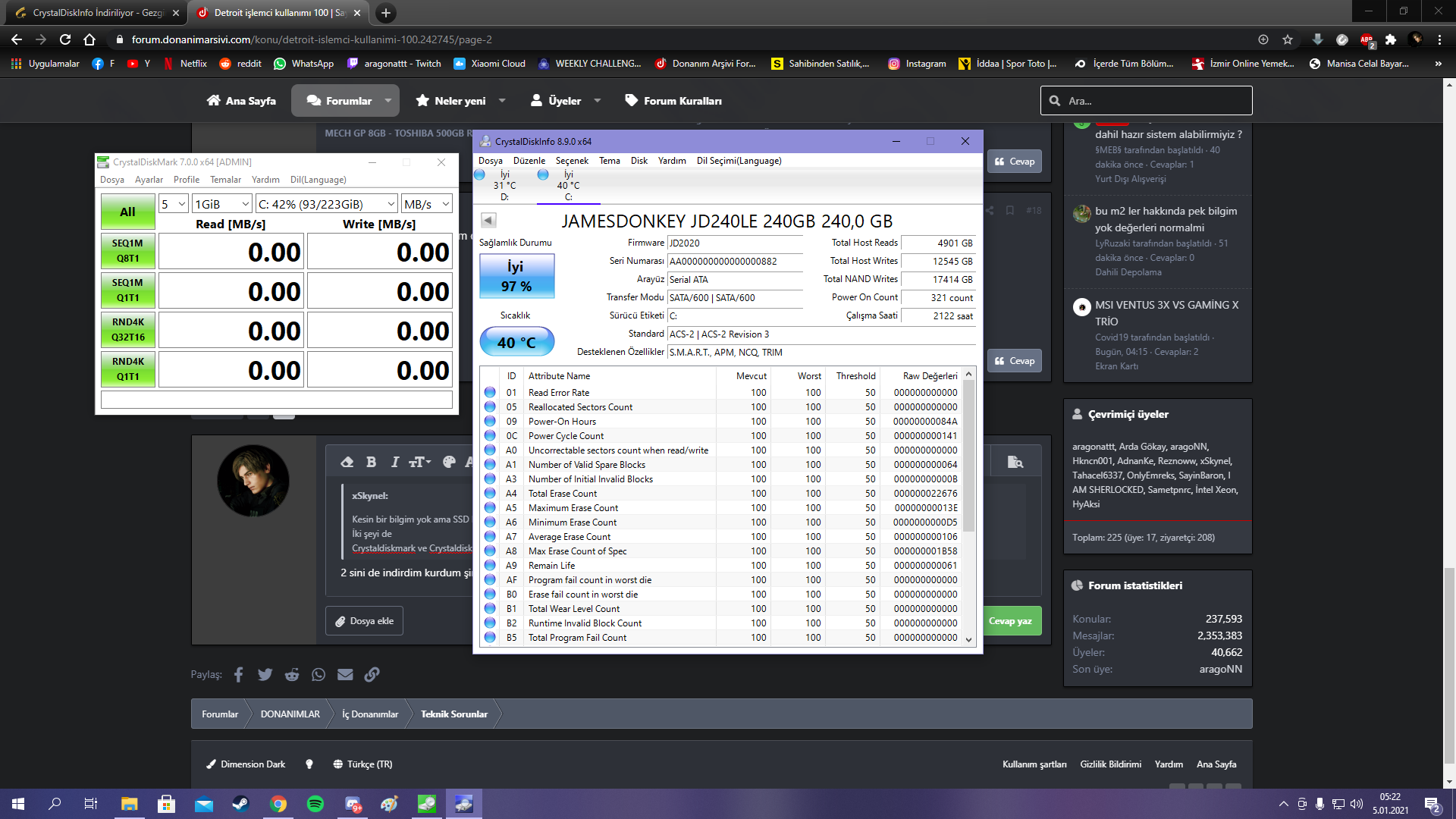Run all benchmarks with the All button
Viewport: 1456px width, 819px height.
click(x=127, y=212)
